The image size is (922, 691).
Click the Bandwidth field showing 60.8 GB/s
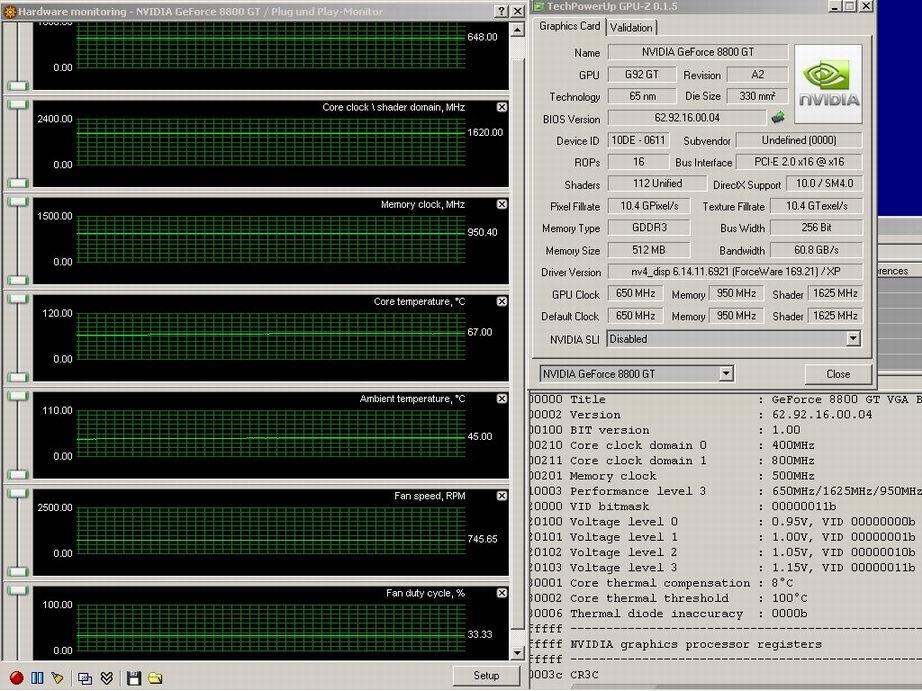pyautogui.click(x=816, y=250)
